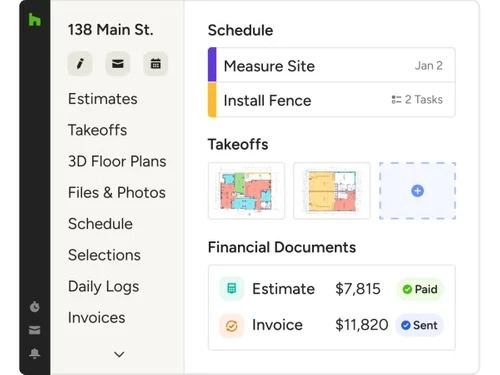Click the $11,820 invoice amount
The image size is (500, 375).
click(362, 325)
